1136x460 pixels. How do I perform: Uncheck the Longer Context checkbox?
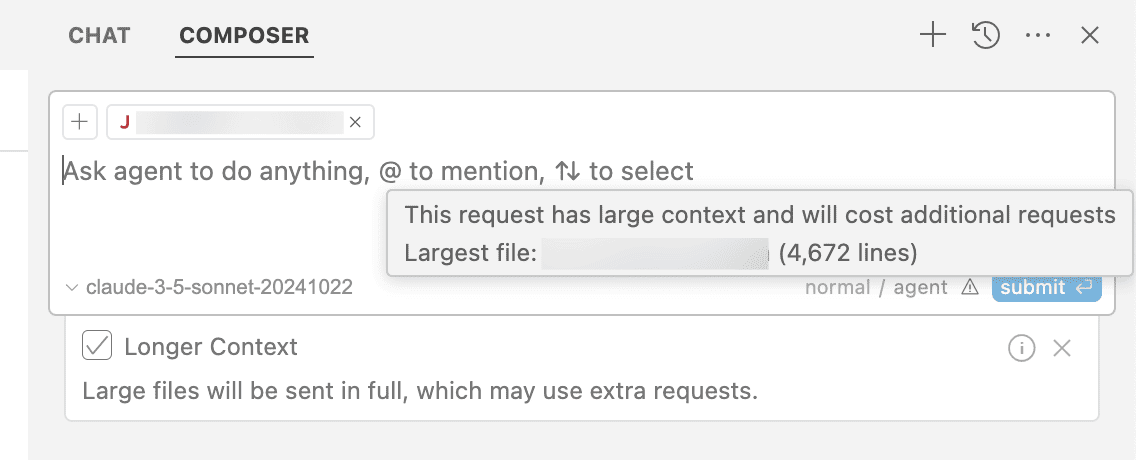point(97,346)
